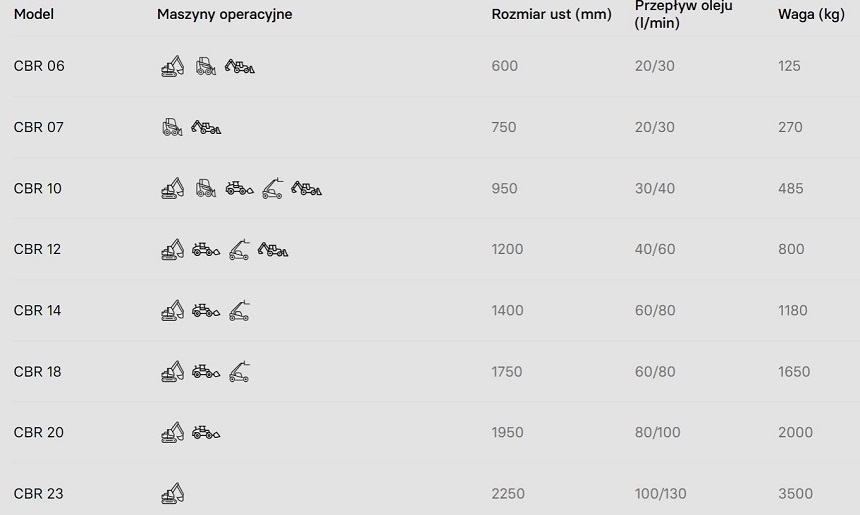Click the wheel loader icon in the CBR 20 row
860x515 pixels.
coord(205,433)
